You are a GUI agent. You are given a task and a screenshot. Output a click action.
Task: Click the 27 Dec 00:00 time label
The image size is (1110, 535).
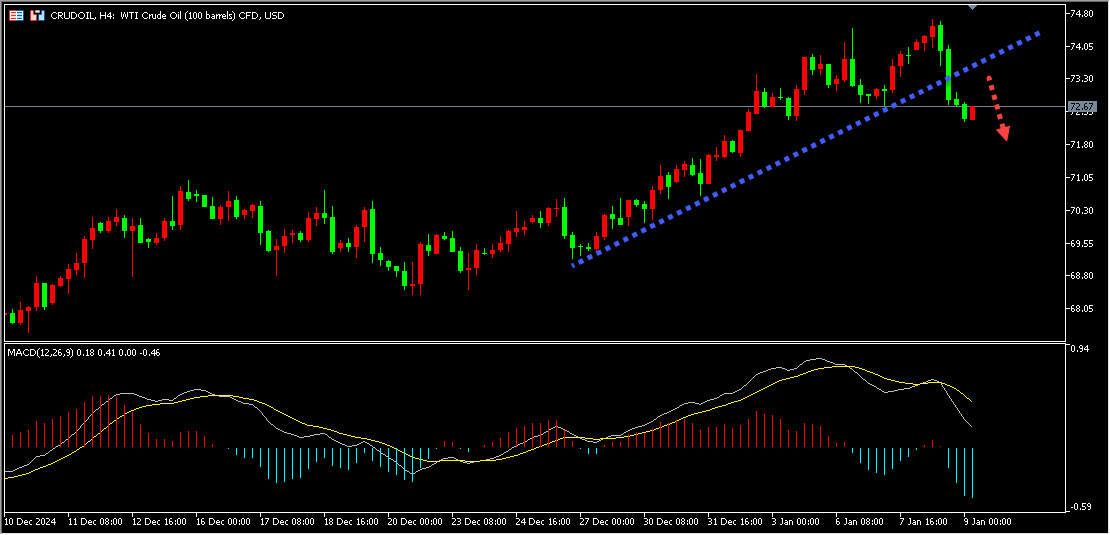(x=608, y=522)
